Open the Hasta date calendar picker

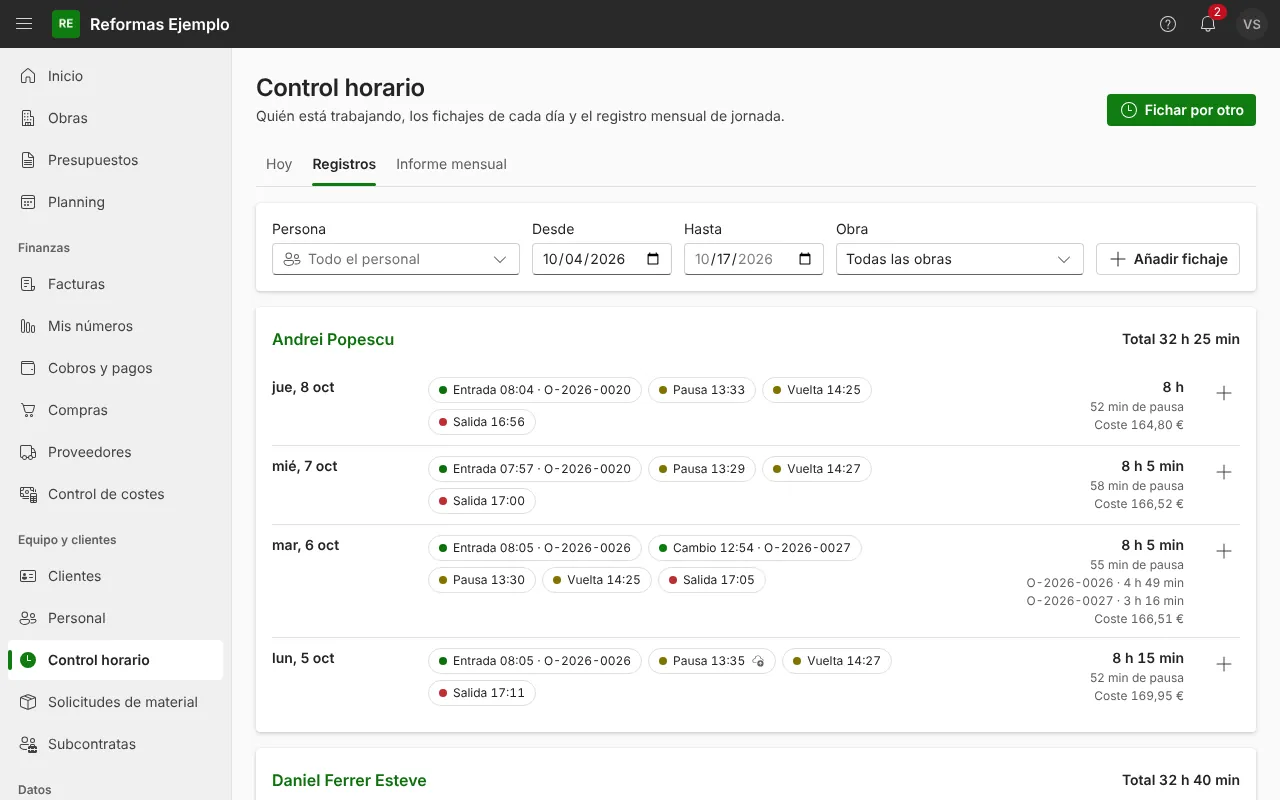pyautogui.click(x=805, y=259)
